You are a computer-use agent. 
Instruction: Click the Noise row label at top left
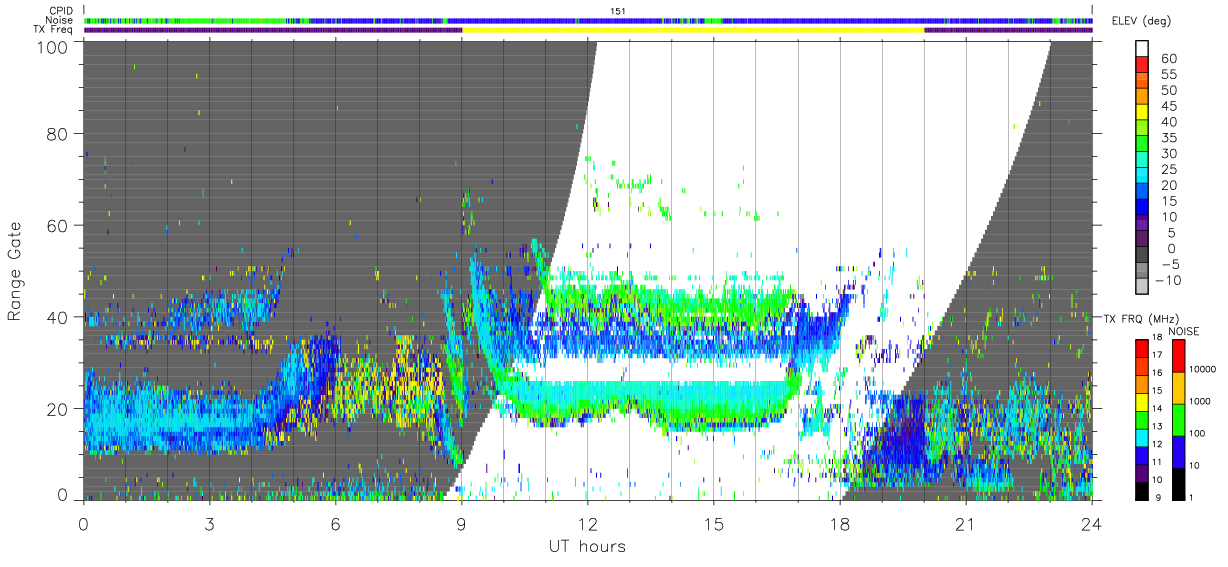click(61, 20)
